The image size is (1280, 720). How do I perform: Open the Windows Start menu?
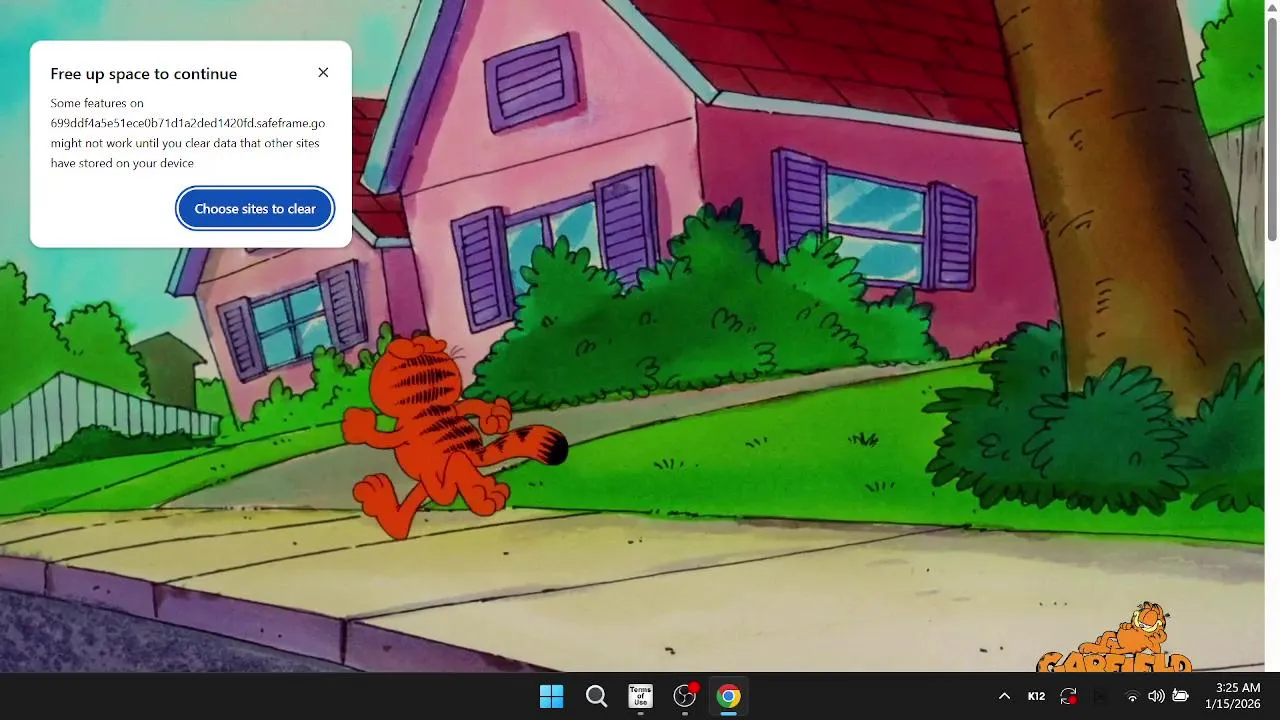coord(551,696)
